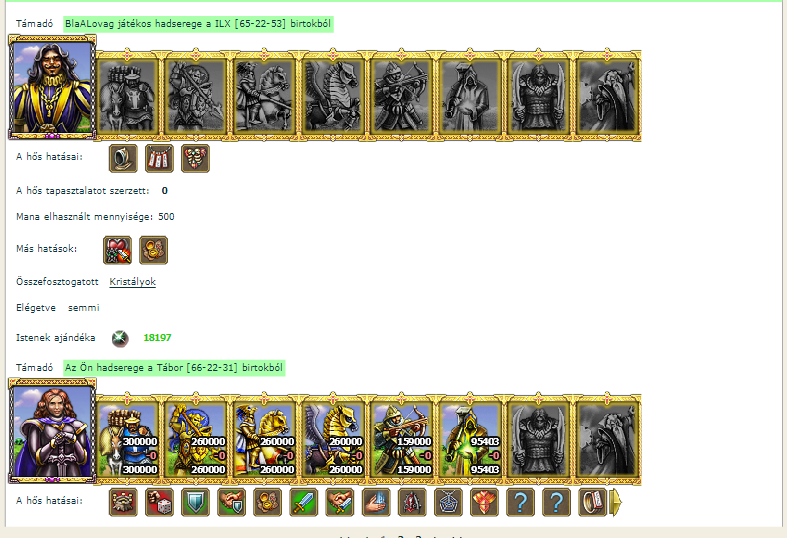
Task: Expand more hero effects with yellow arrow
Action: point(615,502)
